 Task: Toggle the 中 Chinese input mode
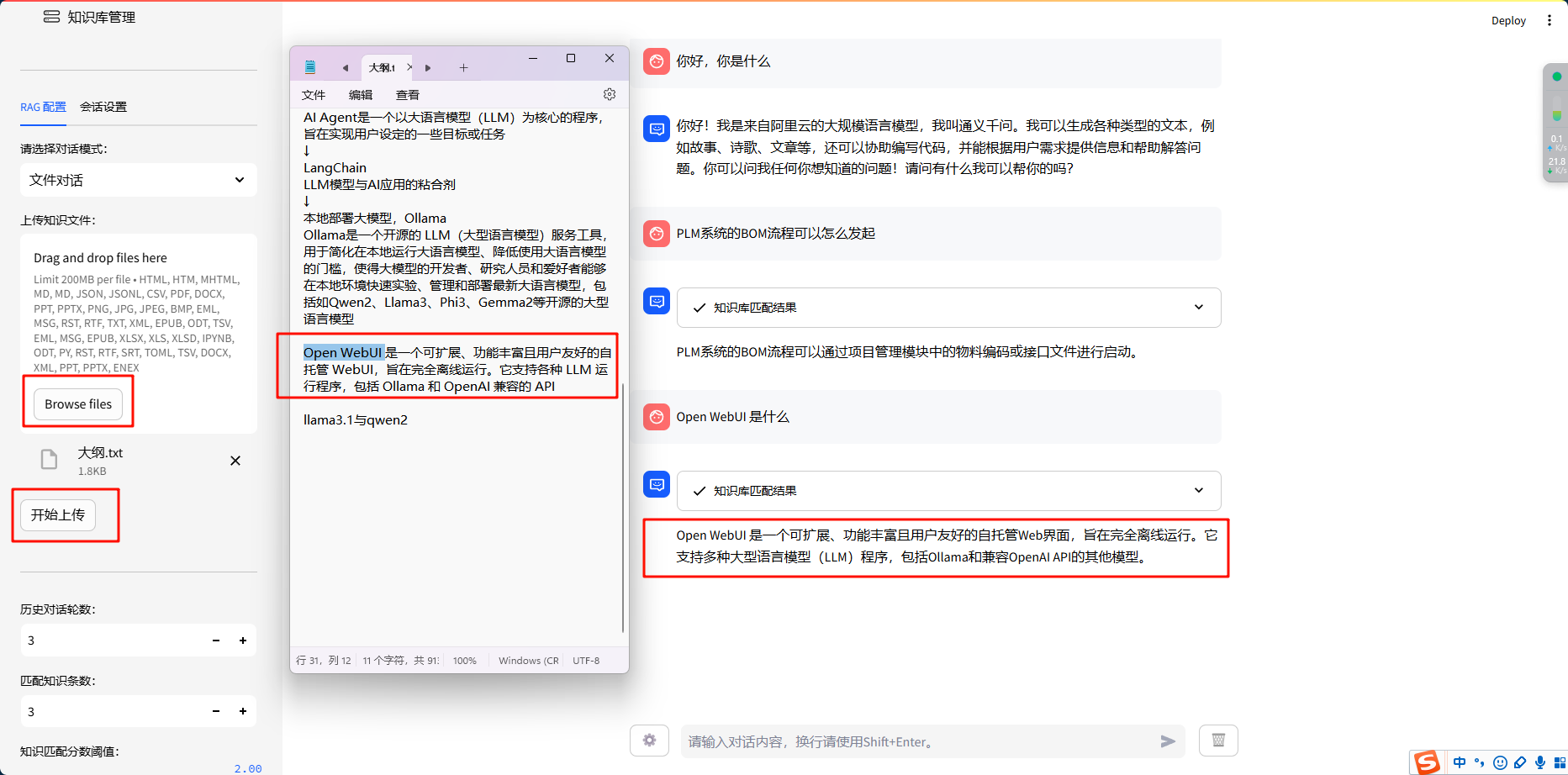click(x=1460, y=762)
